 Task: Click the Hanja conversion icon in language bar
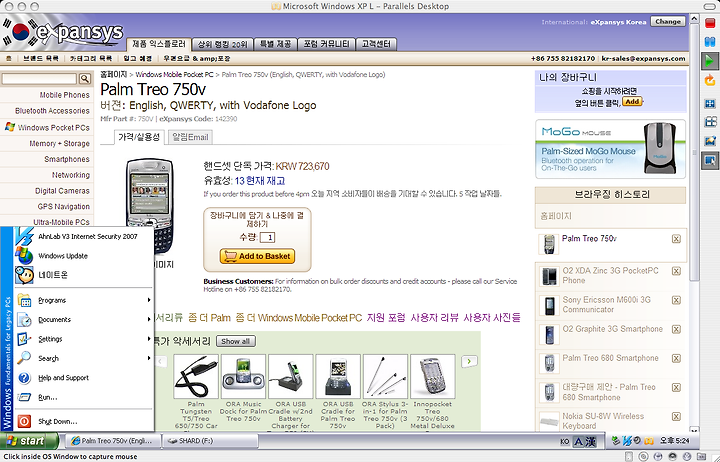[x=591, y=441]
